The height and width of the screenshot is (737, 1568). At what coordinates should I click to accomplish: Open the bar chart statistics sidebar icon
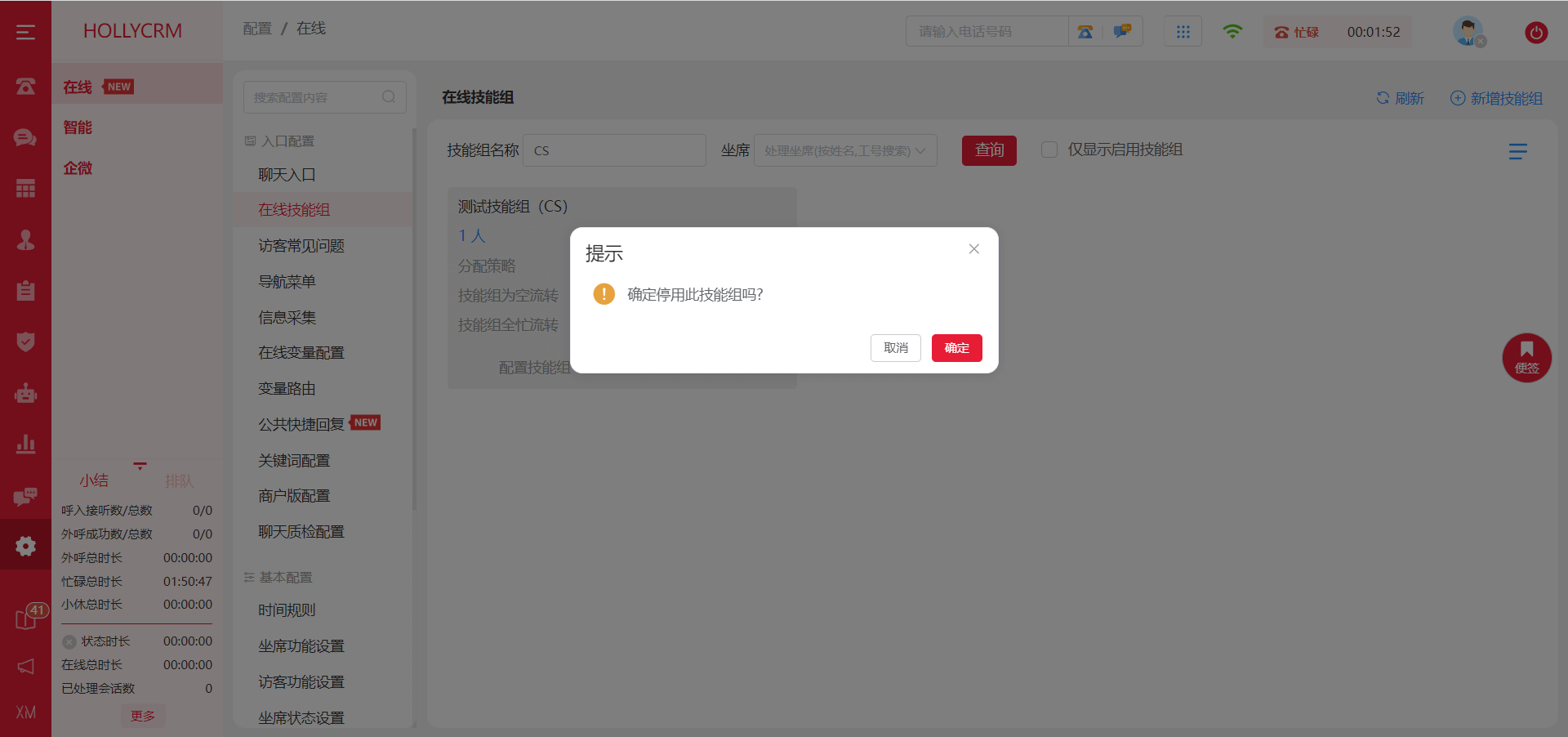[x=25, y=444]
